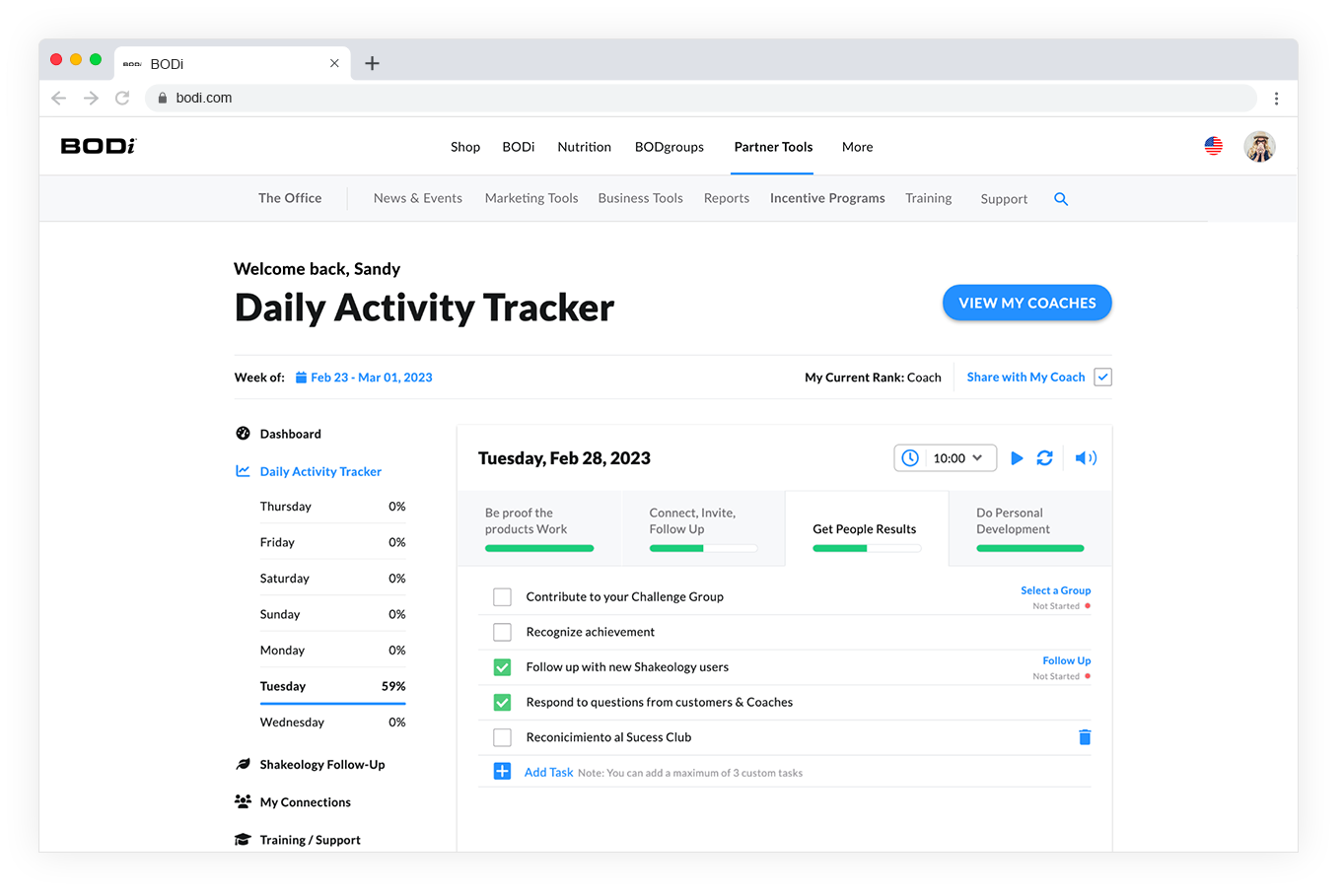Go forward with browser forward arrow
This screenshot has width=1343, height=896.
point(91,98)
